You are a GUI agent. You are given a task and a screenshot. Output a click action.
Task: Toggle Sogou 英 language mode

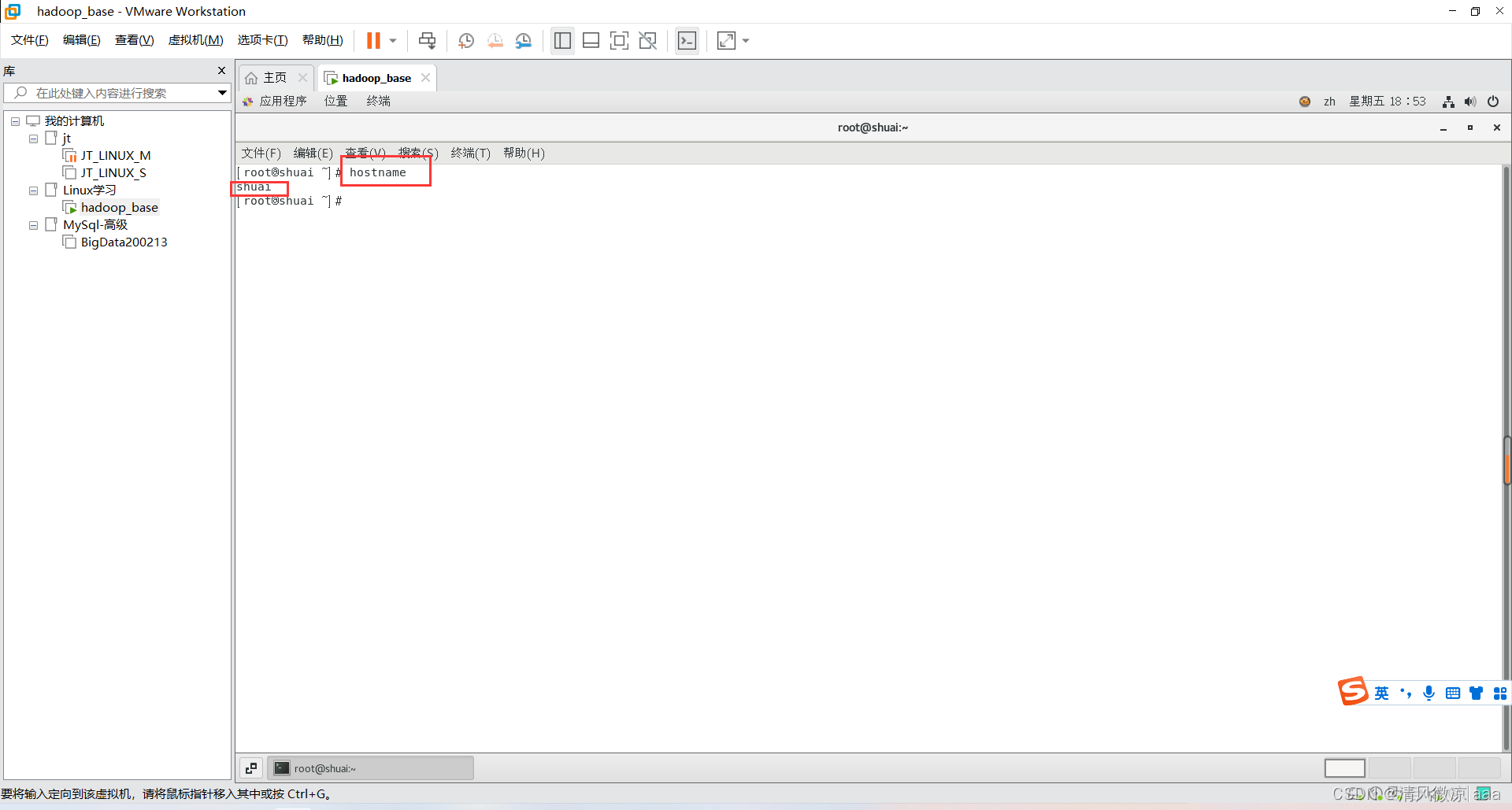1382,693
